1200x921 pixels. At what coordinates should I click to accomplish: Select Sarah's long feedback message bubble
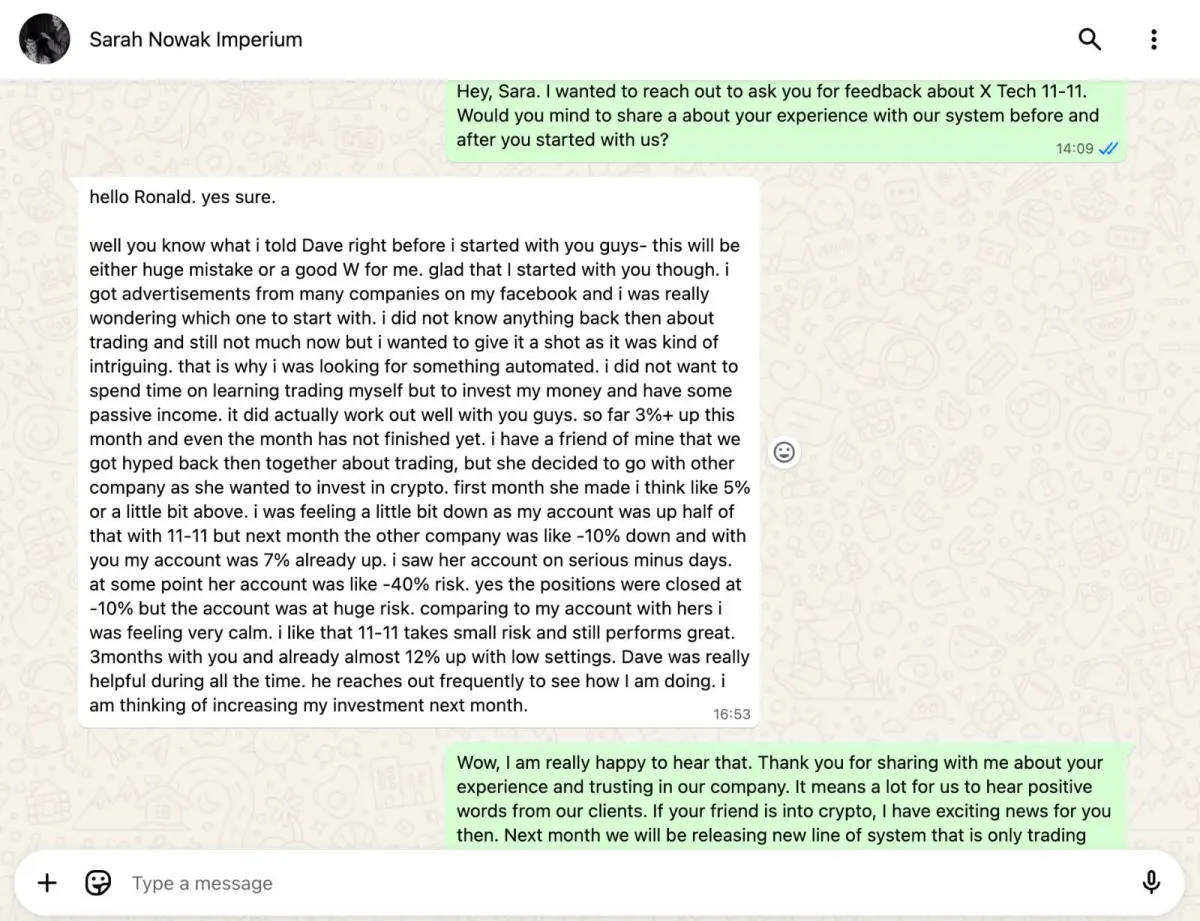click(419, 452)
